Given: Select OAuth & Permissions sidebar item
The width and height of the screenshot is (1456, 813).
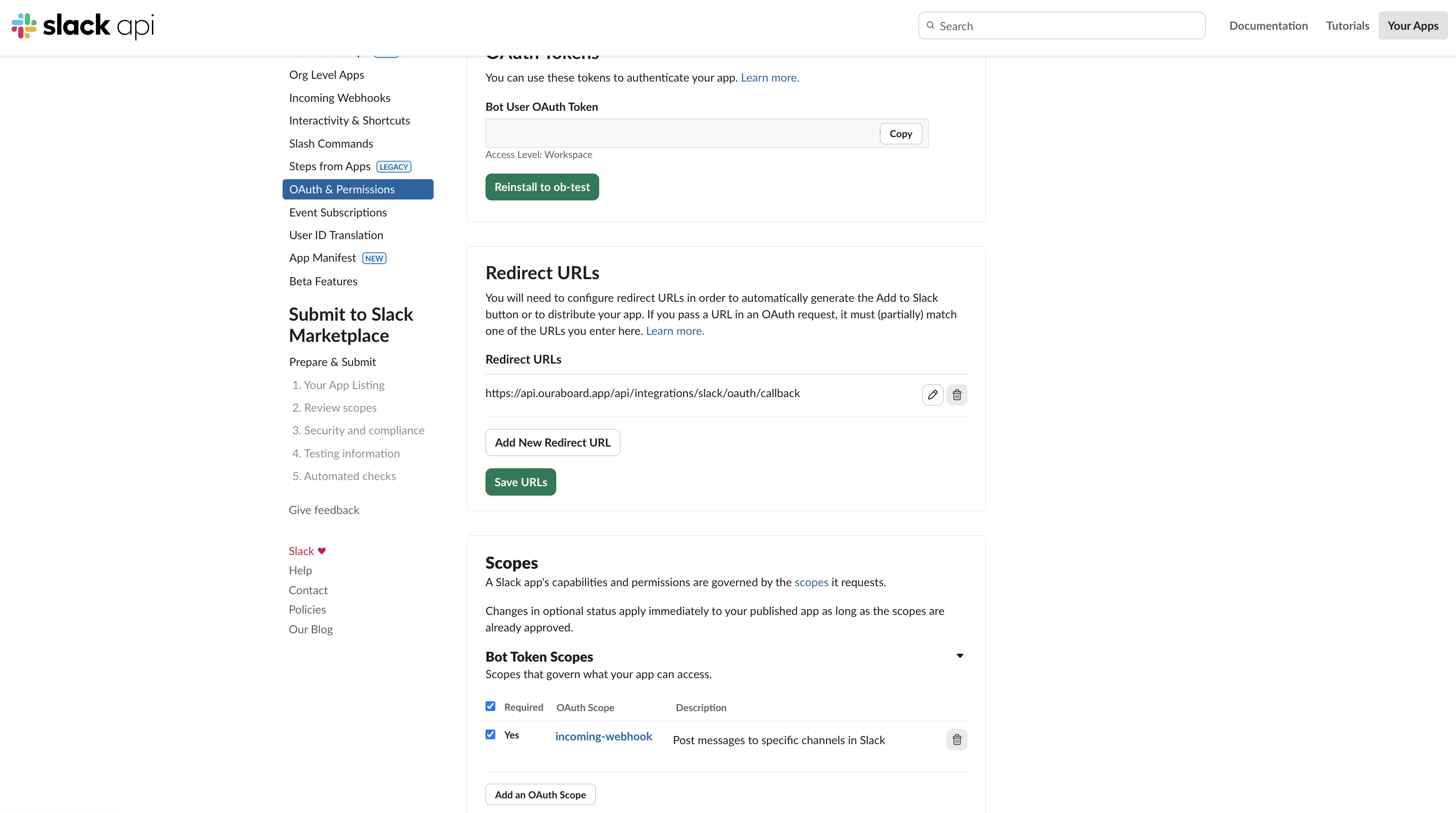Looking at the screenshot, I should 358,189.
